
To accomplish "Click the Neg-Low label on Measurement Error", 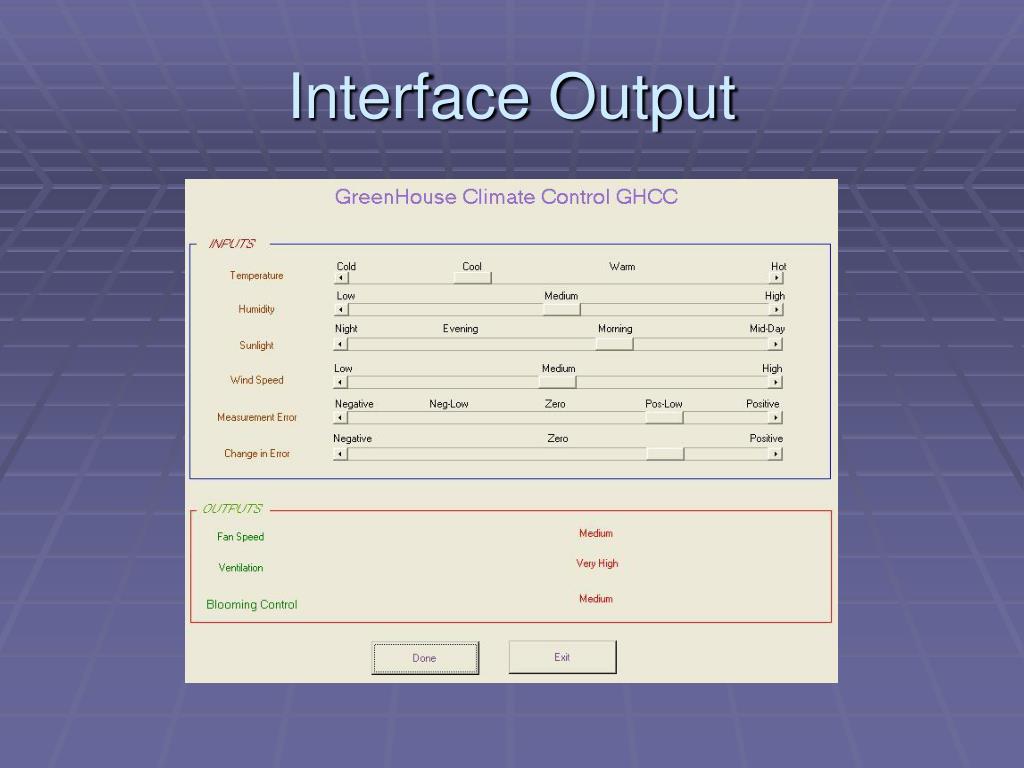I will (449, 404).
